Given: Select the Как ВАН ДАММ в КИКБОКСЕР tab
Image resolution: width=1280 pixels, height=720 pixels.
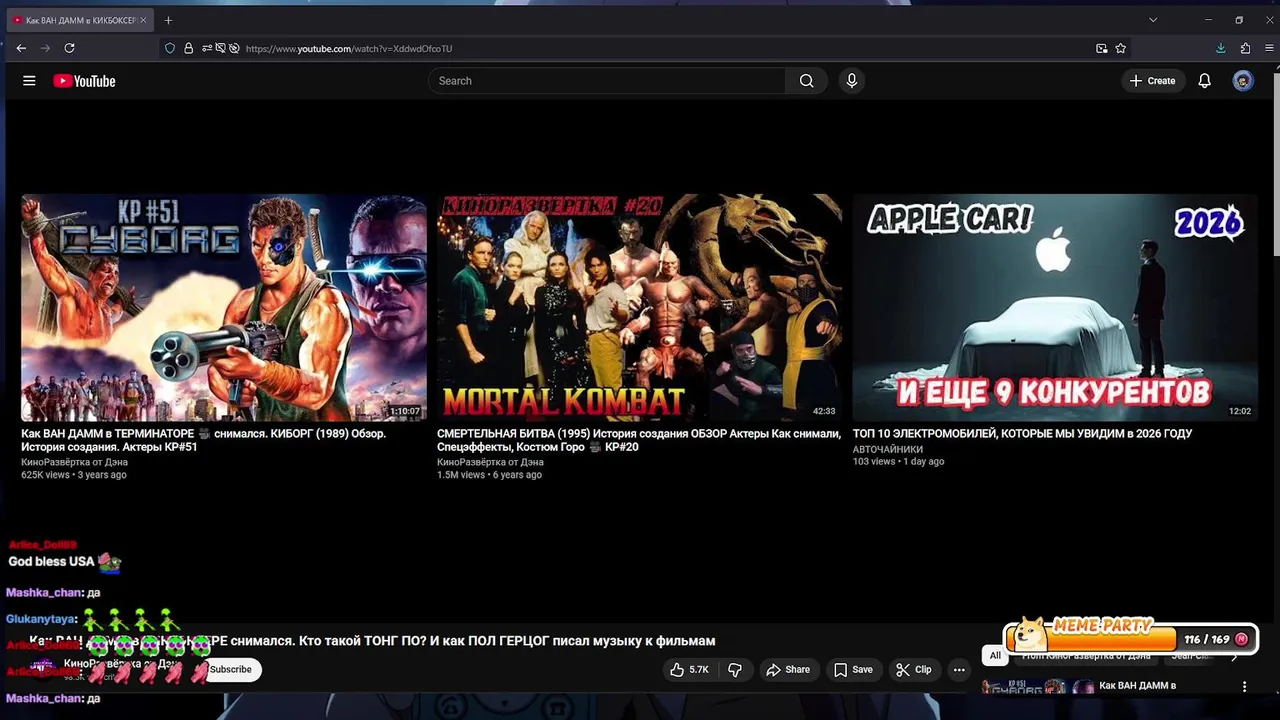Looking at the screenshot, I should [x=80, y=20].
